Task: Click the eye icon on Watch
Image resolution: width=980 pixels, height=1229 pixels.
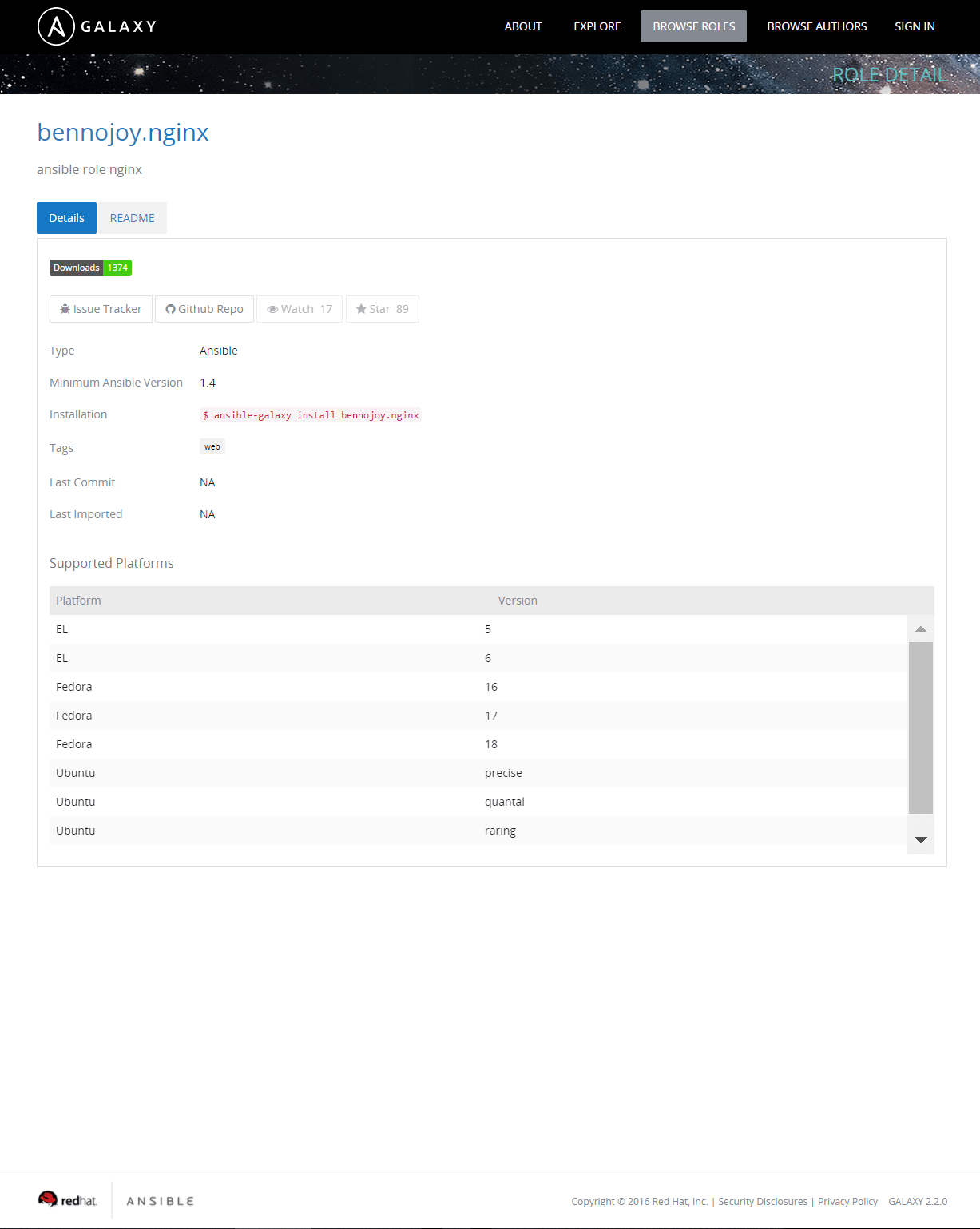Action: point(272,309)
